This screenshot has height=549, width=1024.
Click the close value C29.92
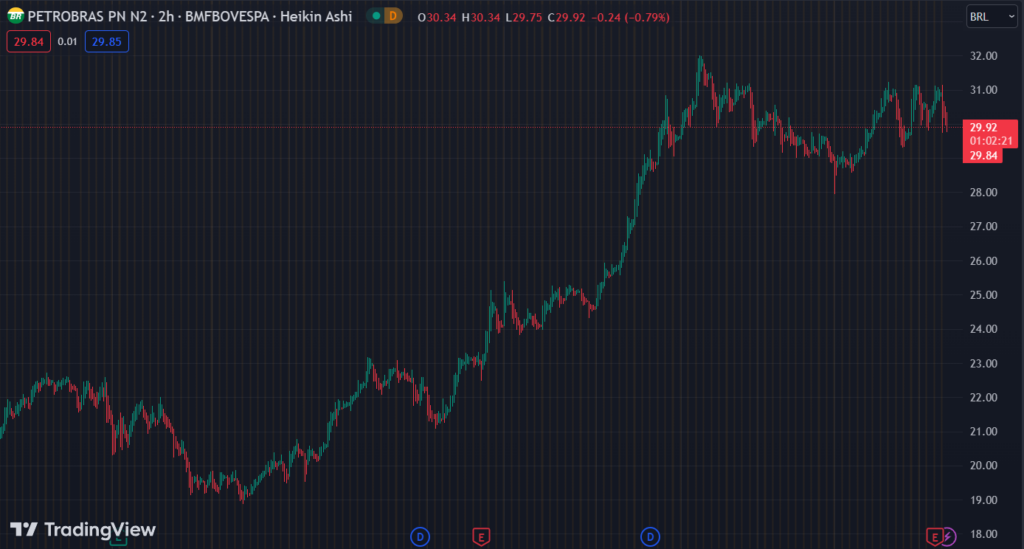[566, 18]
